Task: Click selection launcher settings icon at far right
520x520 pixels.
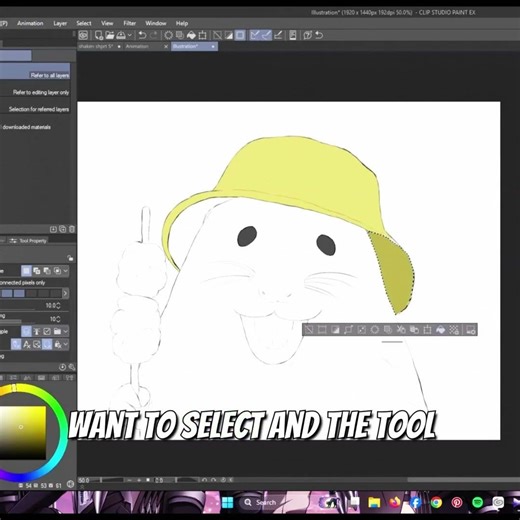Action: tap(471, 330)
